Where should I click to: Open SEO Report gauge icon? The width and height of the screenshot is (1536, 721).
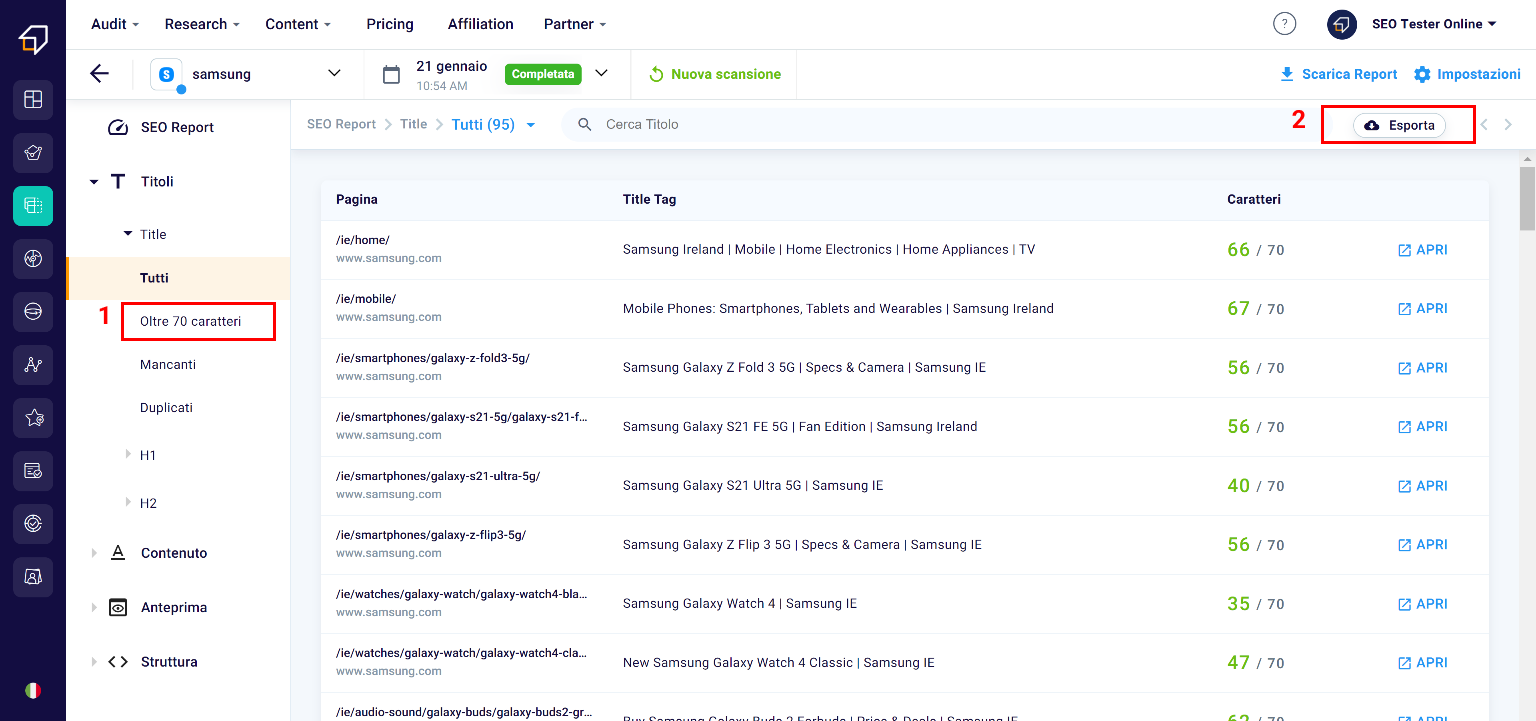(118, 128)
